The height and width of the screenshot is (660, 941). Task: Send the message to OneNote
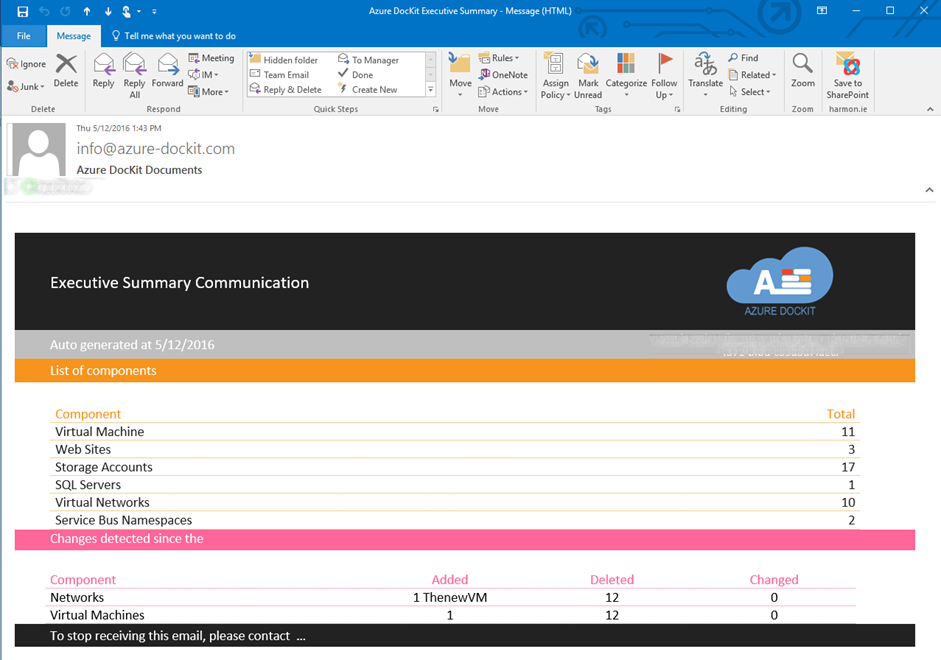pos(504,74)
